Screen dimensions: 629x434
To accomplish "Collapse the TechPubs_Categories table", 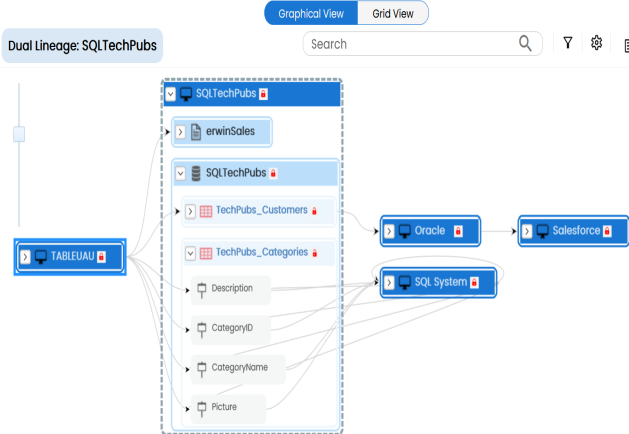I will [x=190, y=253].
